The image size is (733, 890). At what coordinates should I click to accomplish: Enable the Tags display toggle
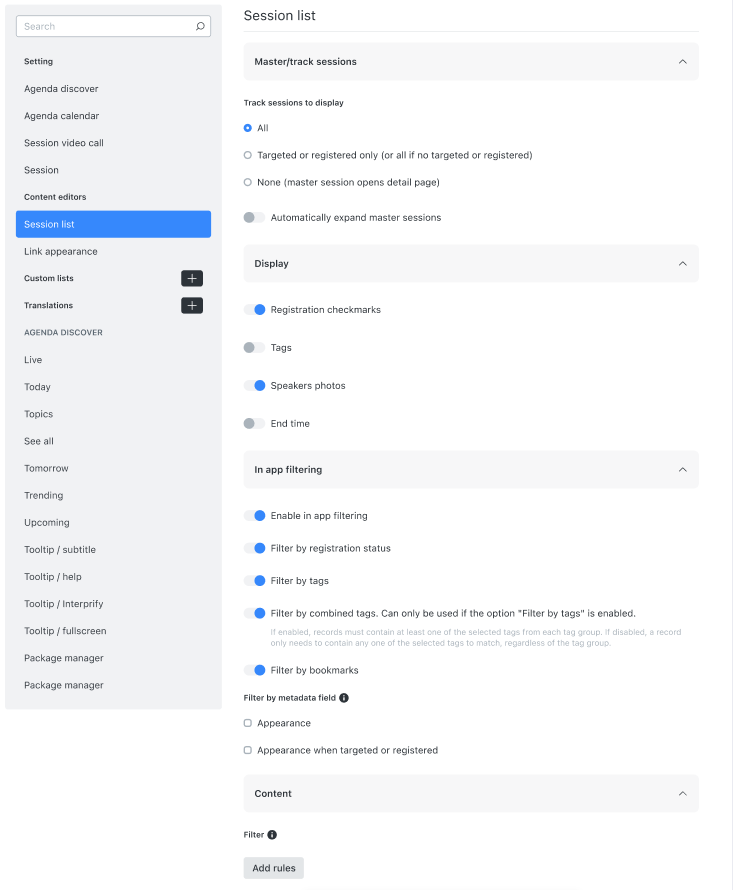[x=254, y=347]
